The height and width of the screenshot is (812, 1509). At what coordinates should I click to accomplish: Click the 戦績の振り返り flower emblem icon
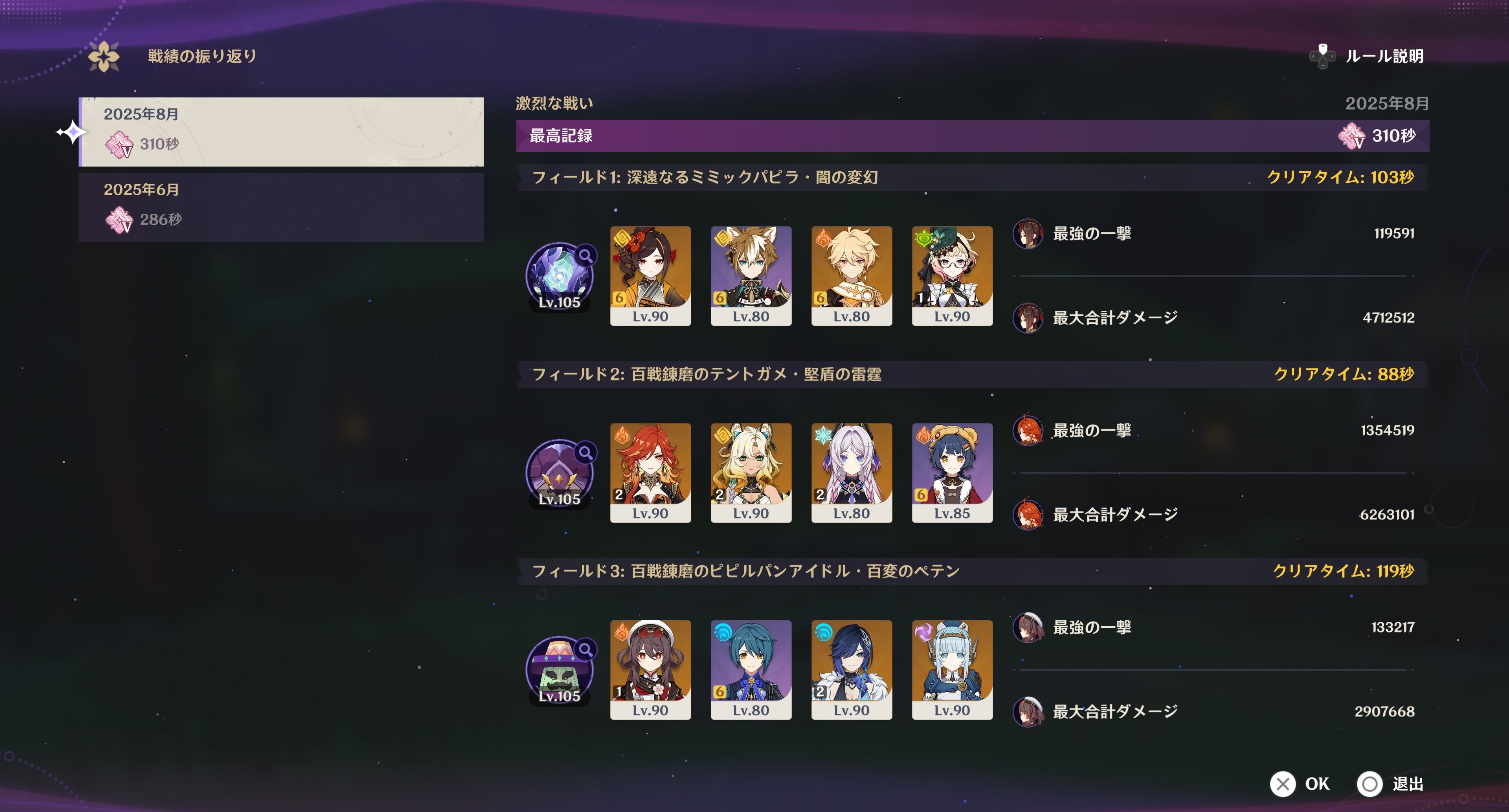tap(104, 57)
